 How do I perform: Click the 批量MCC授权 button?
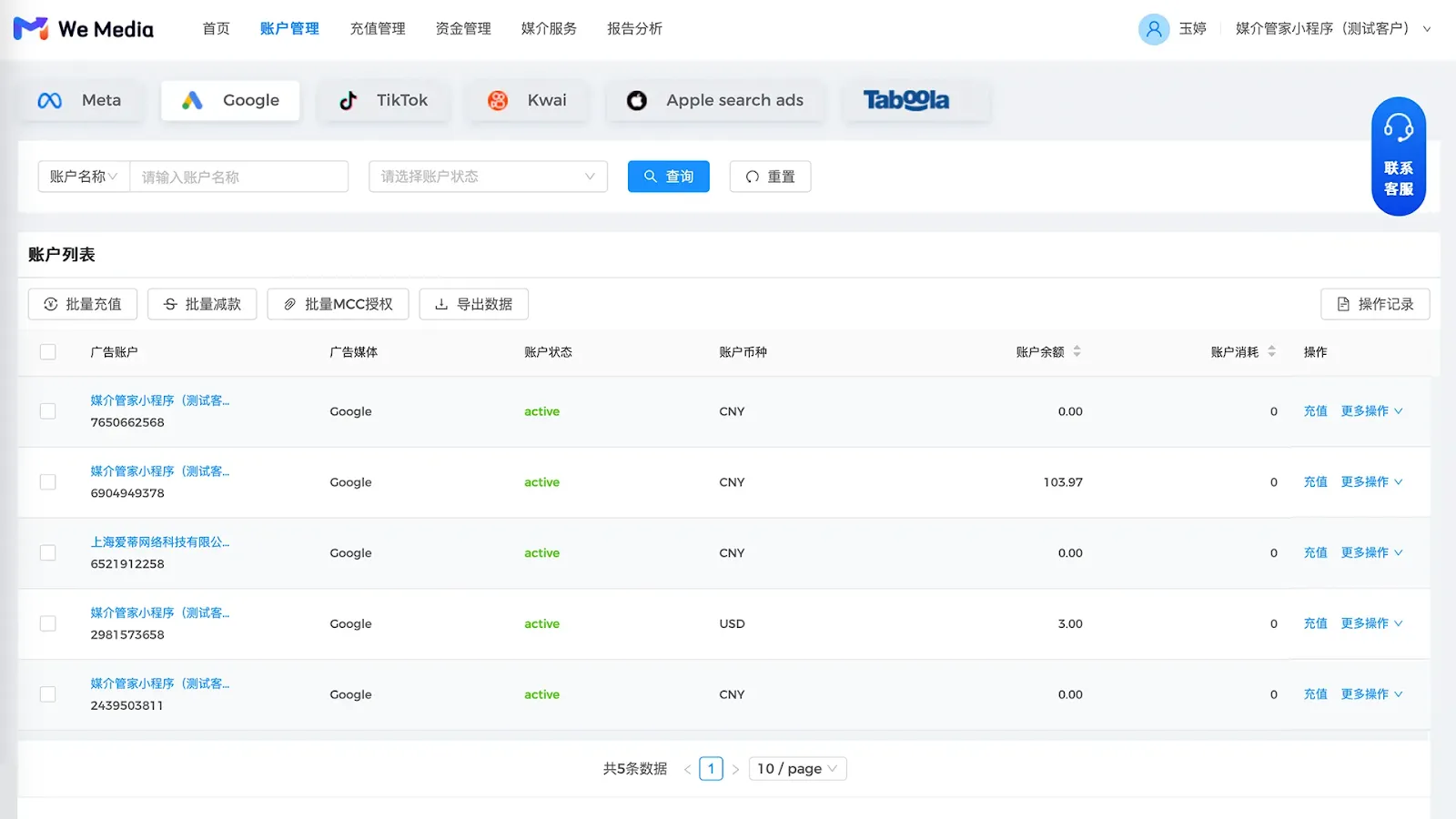338,304
